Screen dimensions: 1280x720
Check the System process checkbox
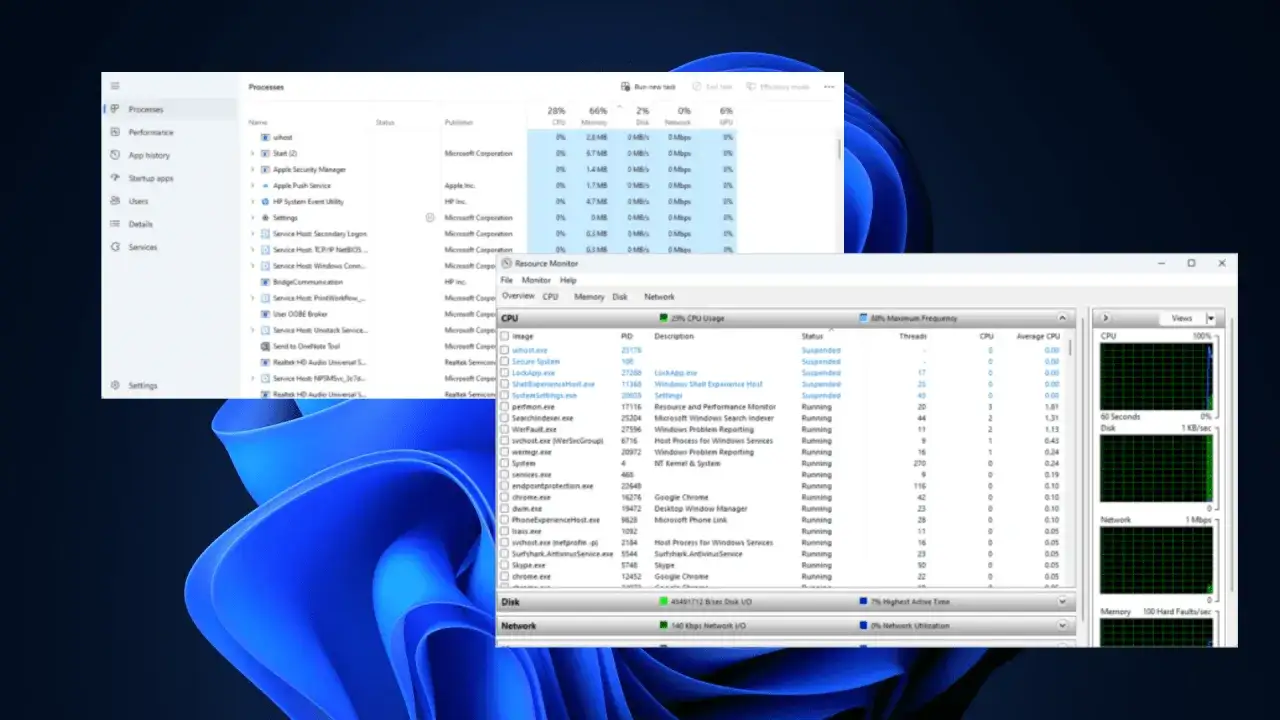click(505, 463)
